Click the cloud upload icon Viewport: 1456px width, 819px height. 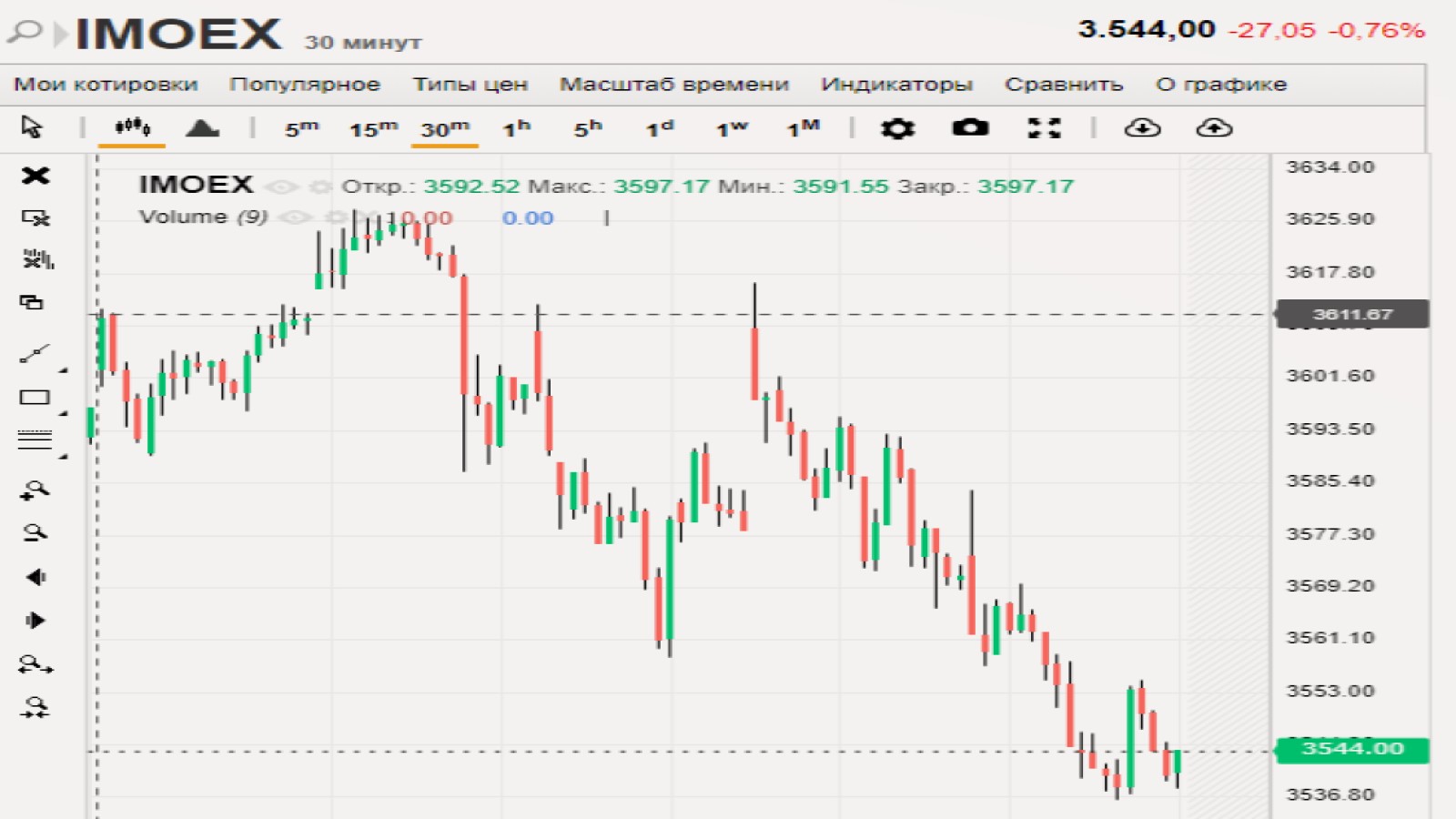coord(1214,127)
